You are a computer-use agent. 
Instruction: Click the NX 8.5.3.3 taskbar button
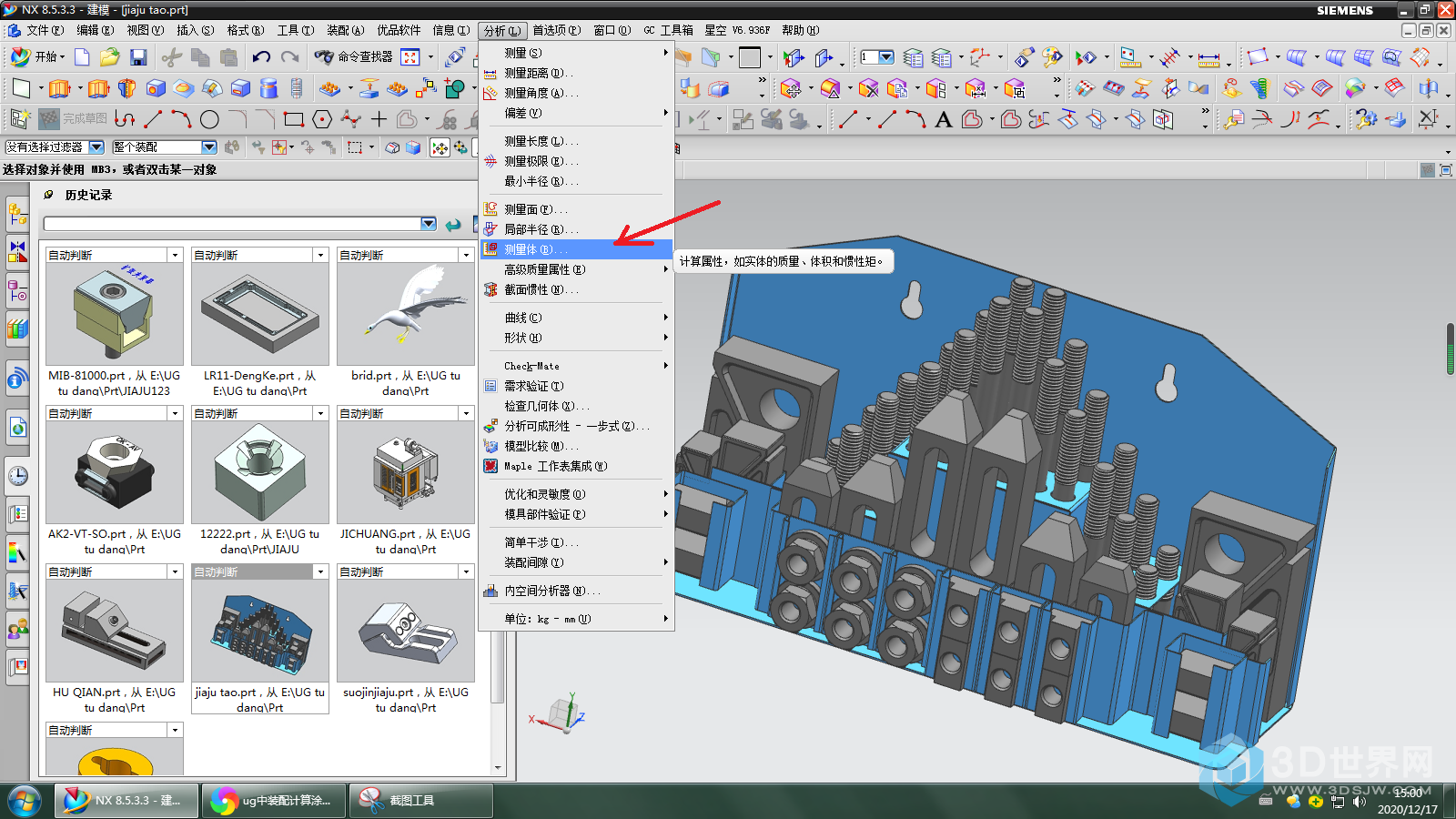click(x=126, y=801)
